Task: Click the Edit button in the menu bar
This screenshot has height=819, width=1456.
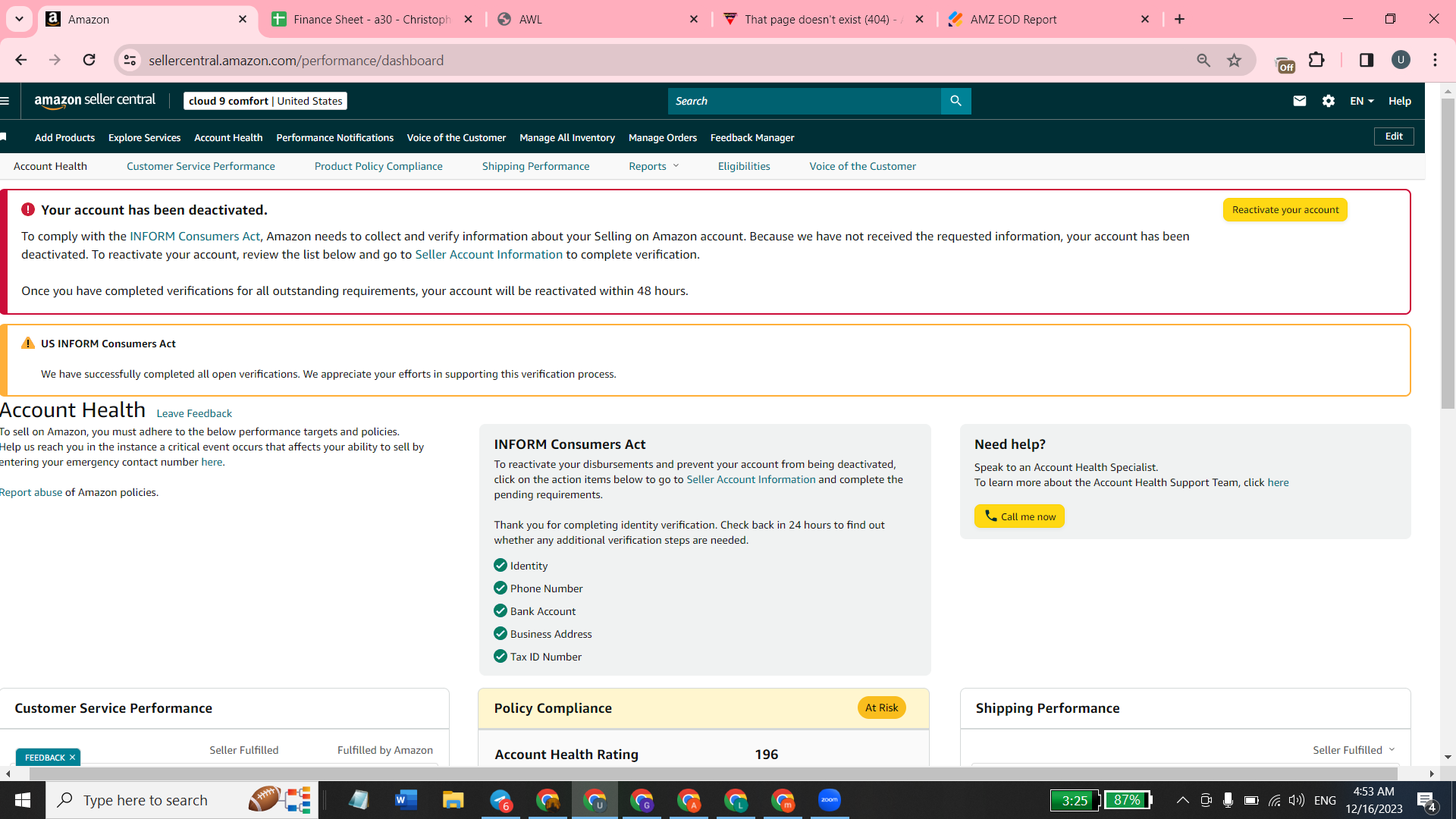Action: 1394,136
